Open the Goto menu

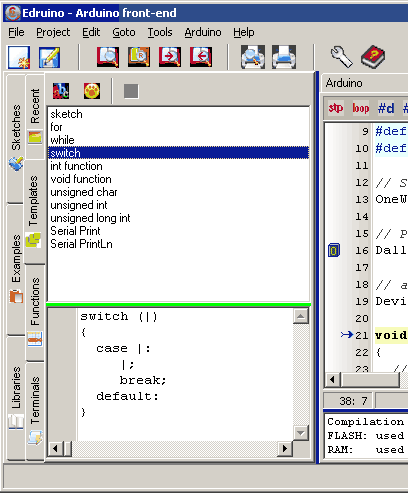pos(124,32)
